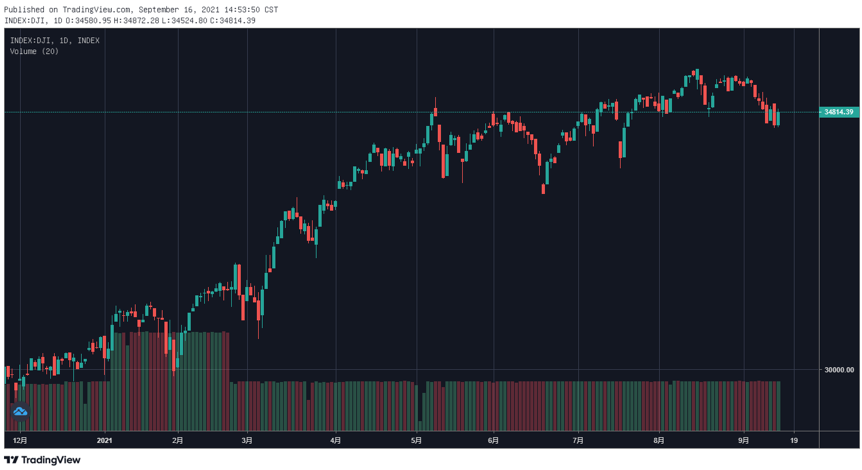The height and width of the screenshot is (470, 862).
Task: Click the 30000.00 price axis label
Action: (x=839, y=370)
